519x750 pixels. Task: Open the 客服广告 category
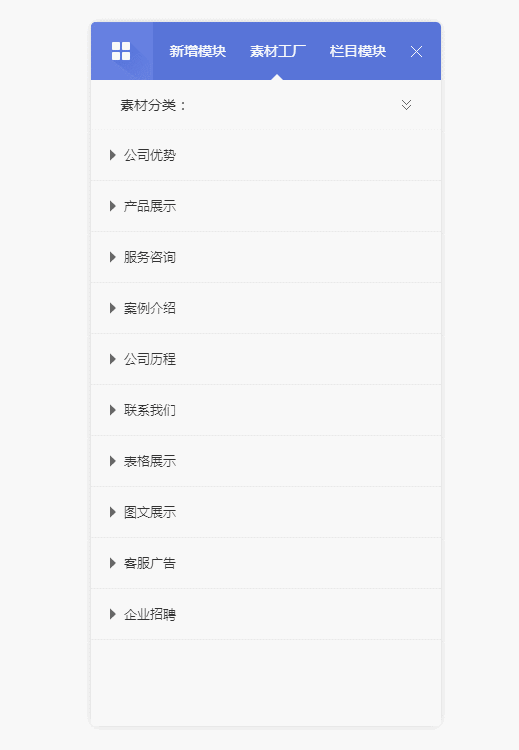tap(265, 563)
